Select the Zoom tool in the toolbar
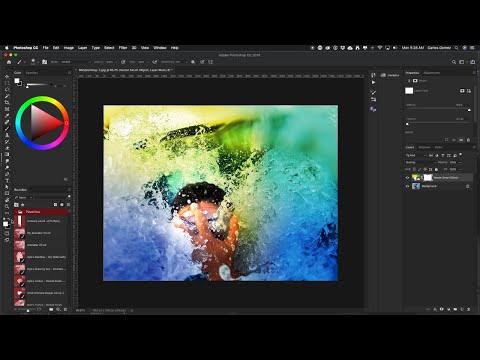The height and width of the screenshot is (360, 480). coord(7,207)
